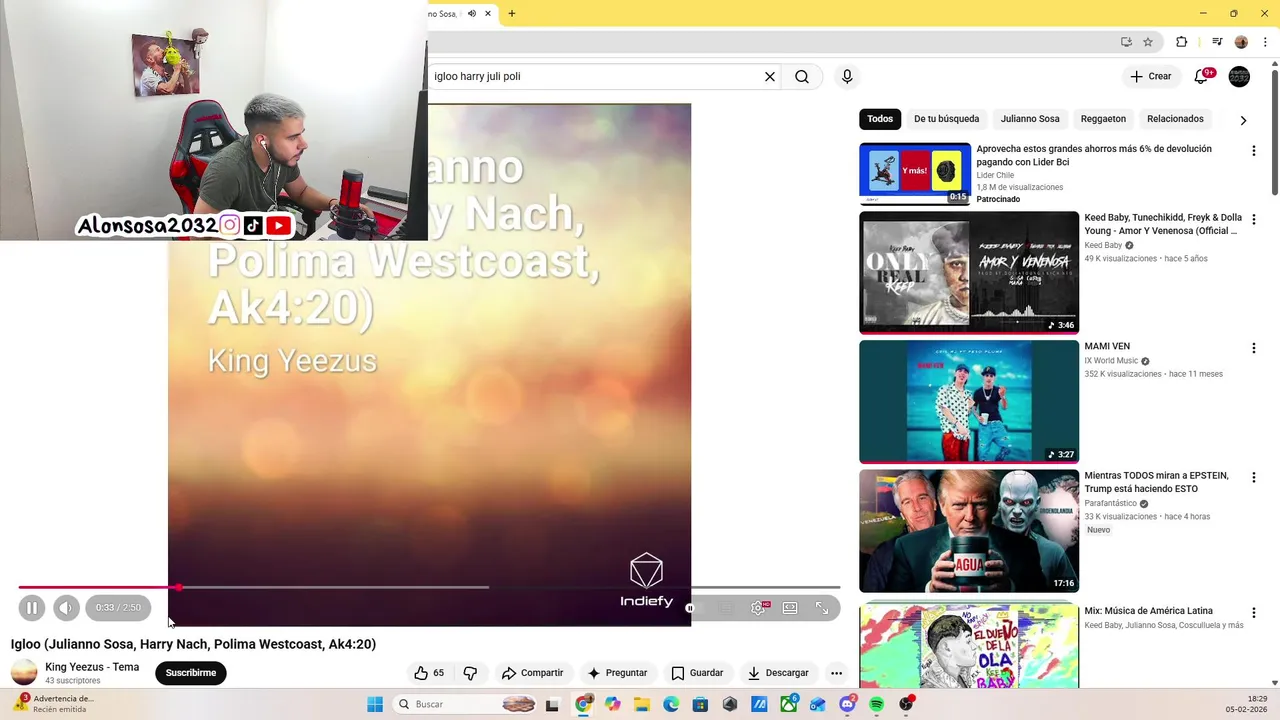Show more filter chips with right arrow

click(x=1243, y=120)
